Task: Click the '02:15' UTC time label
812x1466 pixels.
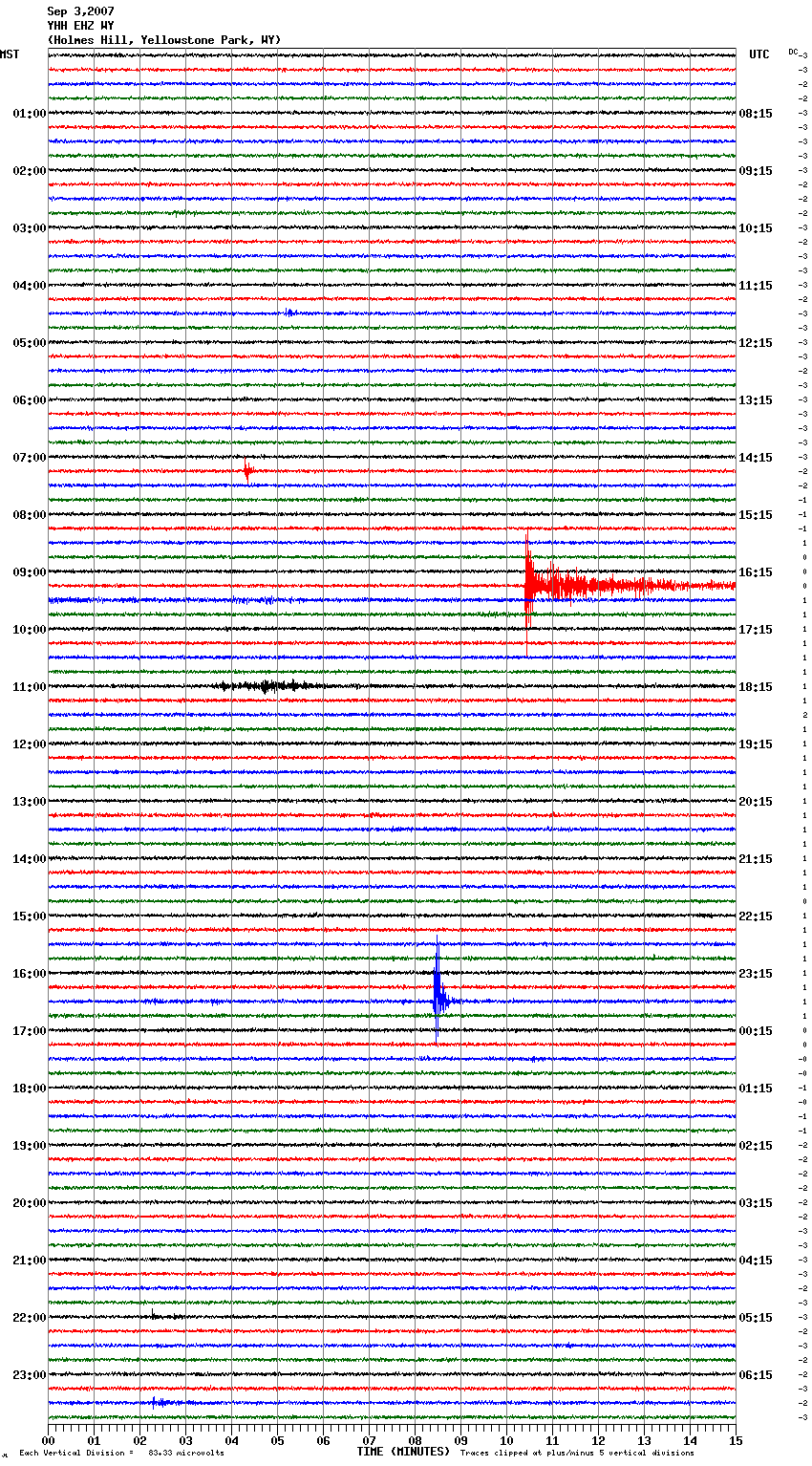Action: (756, 1146)
